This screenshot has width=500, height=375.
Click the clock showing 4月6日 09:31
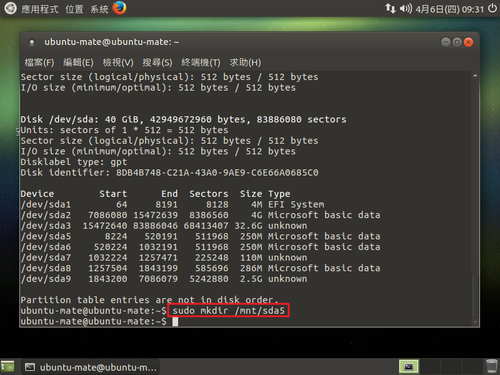tap(449, 9)
